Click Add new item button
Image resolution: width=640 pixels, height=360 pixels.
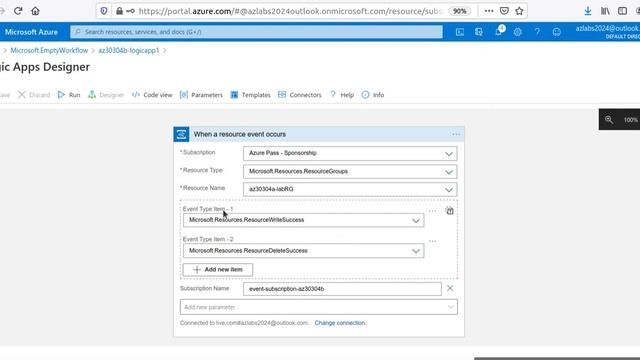click(218, 269)
